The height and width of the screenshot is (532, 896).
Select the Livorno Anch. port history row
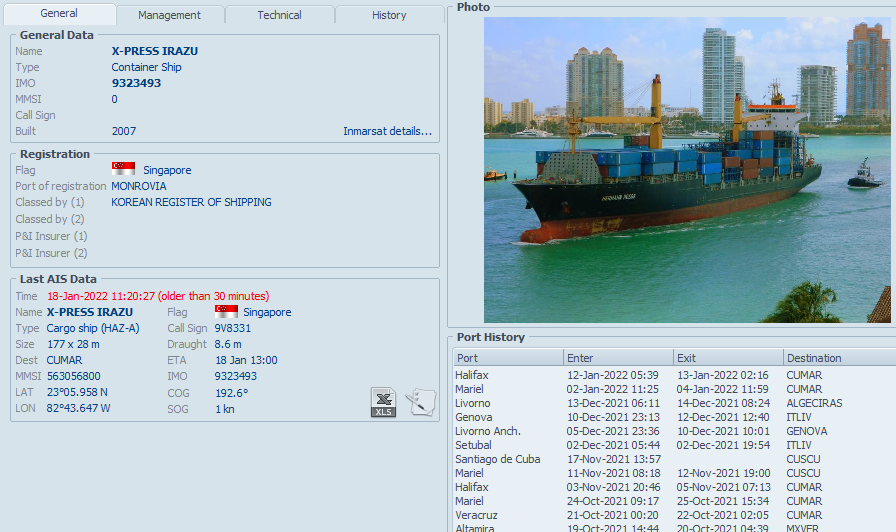pos(674,431)
